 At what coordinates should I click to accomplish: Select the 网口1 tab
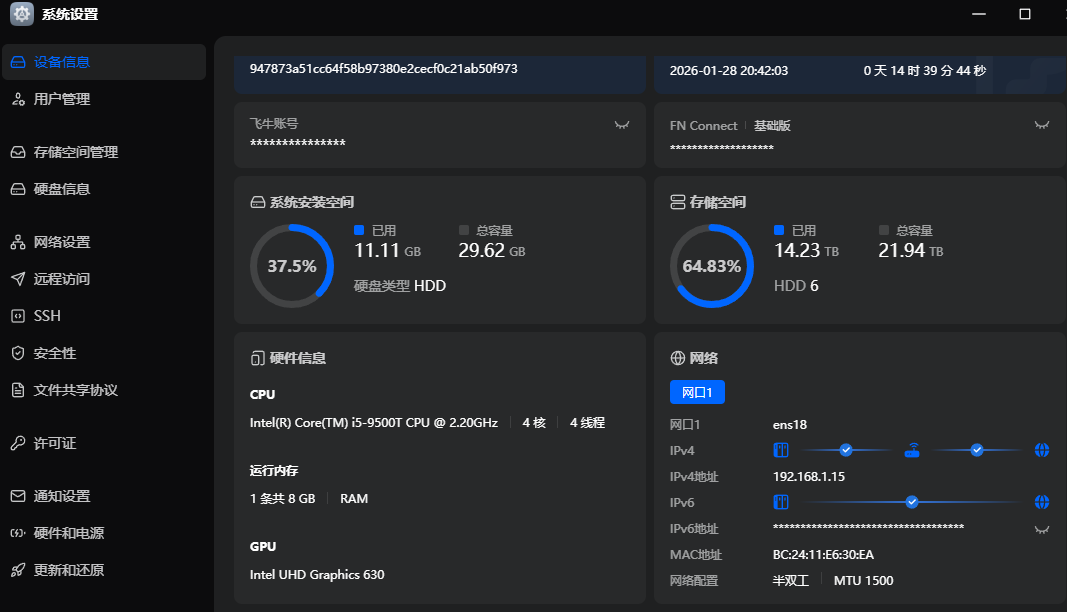696,392
